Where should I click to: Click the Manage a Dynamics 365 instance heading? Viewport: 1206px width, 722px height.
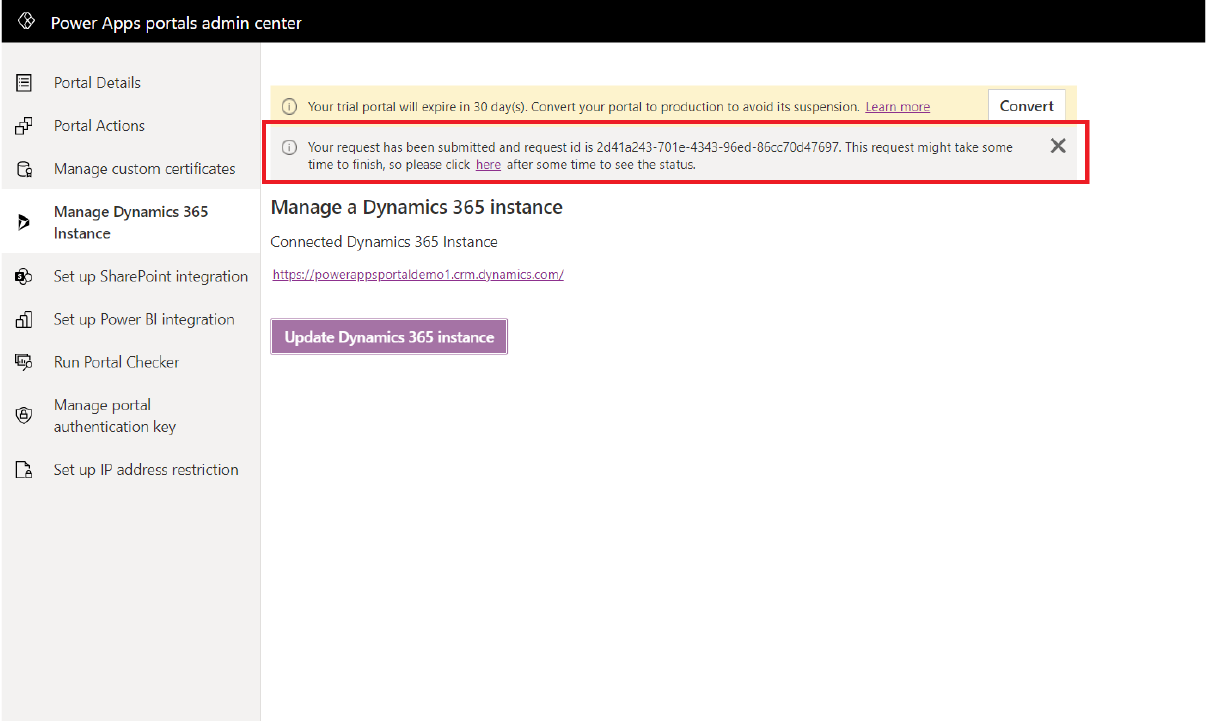(x=416, y=208)
